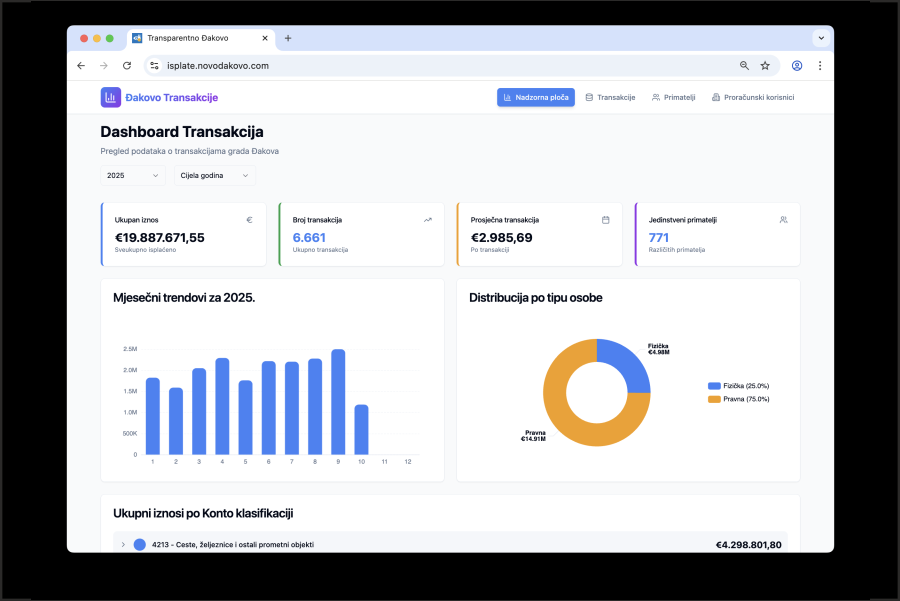Go to Proračunski korisnici page

752,97
